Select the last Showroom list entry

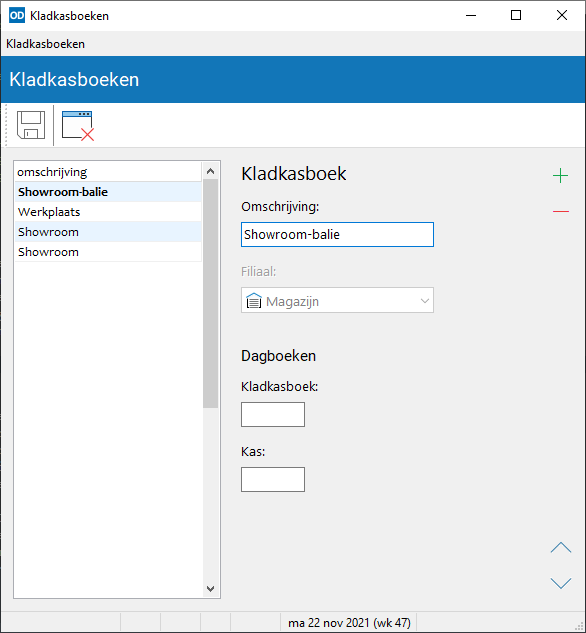(x=108, y=252)
